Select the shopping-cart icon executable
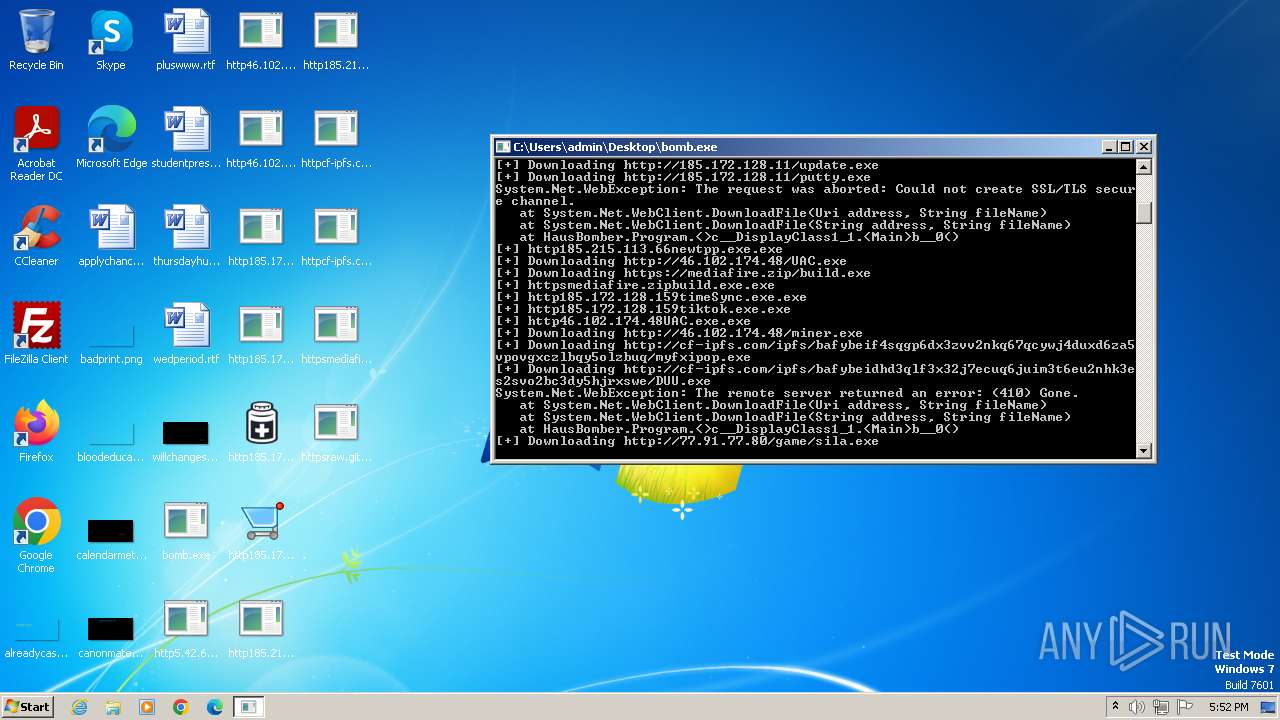The width and height of the screenshot is (1280, 720). 261,531
